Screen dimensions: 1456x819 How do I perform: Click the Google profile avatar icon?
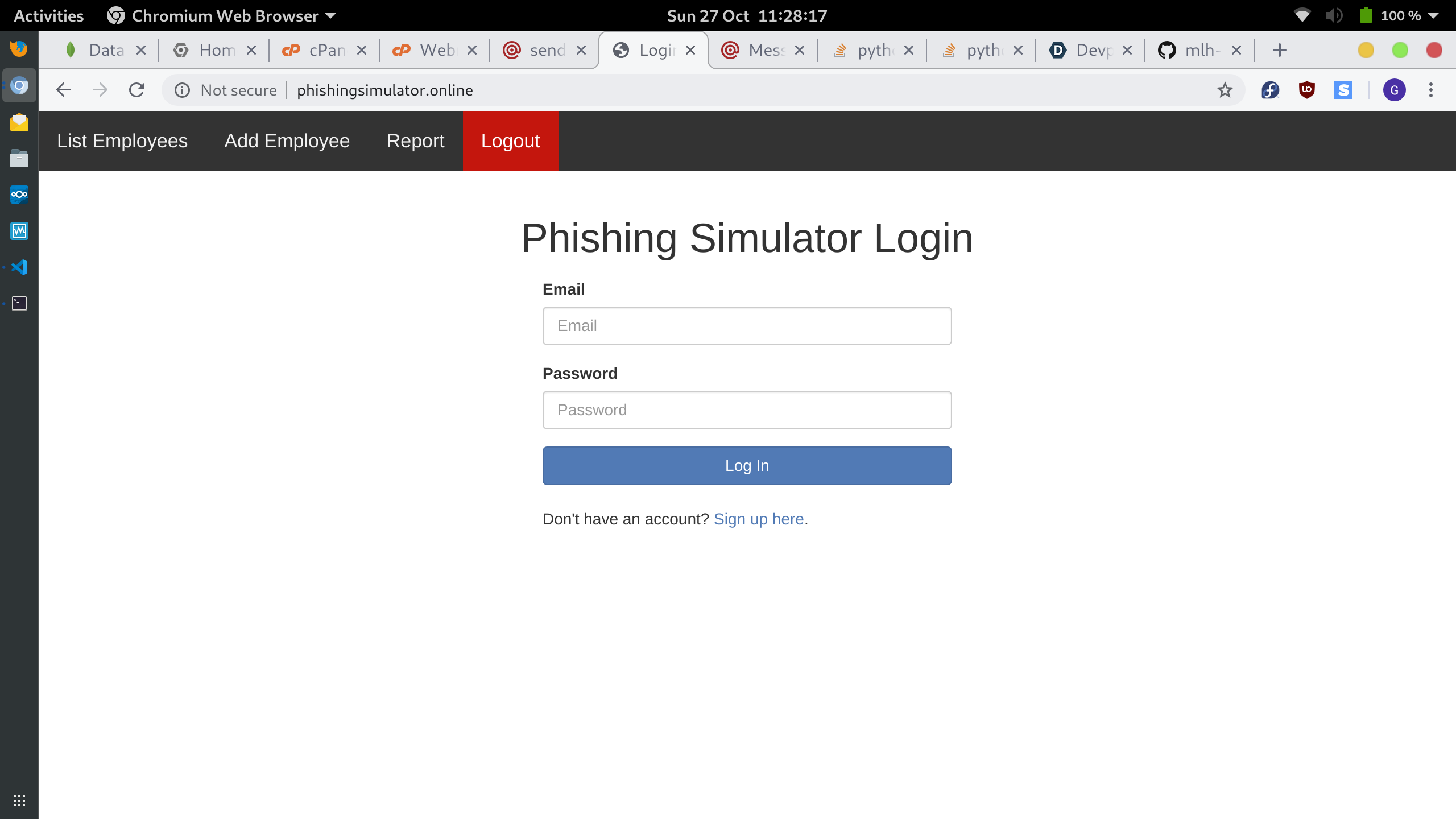coord(1394,90)
